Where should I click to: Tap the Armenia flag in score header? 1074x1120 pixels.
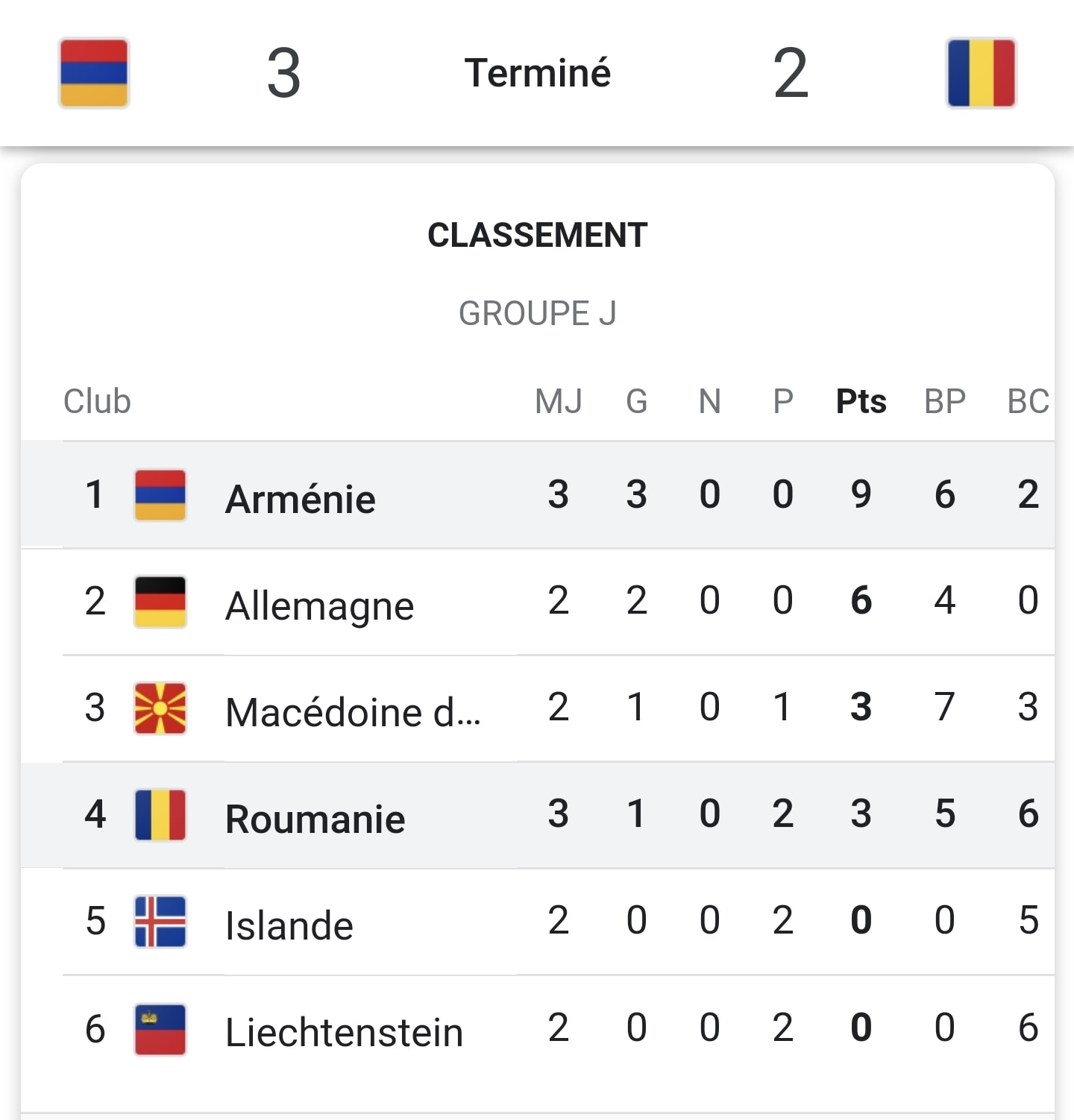(x=94, y=73)
